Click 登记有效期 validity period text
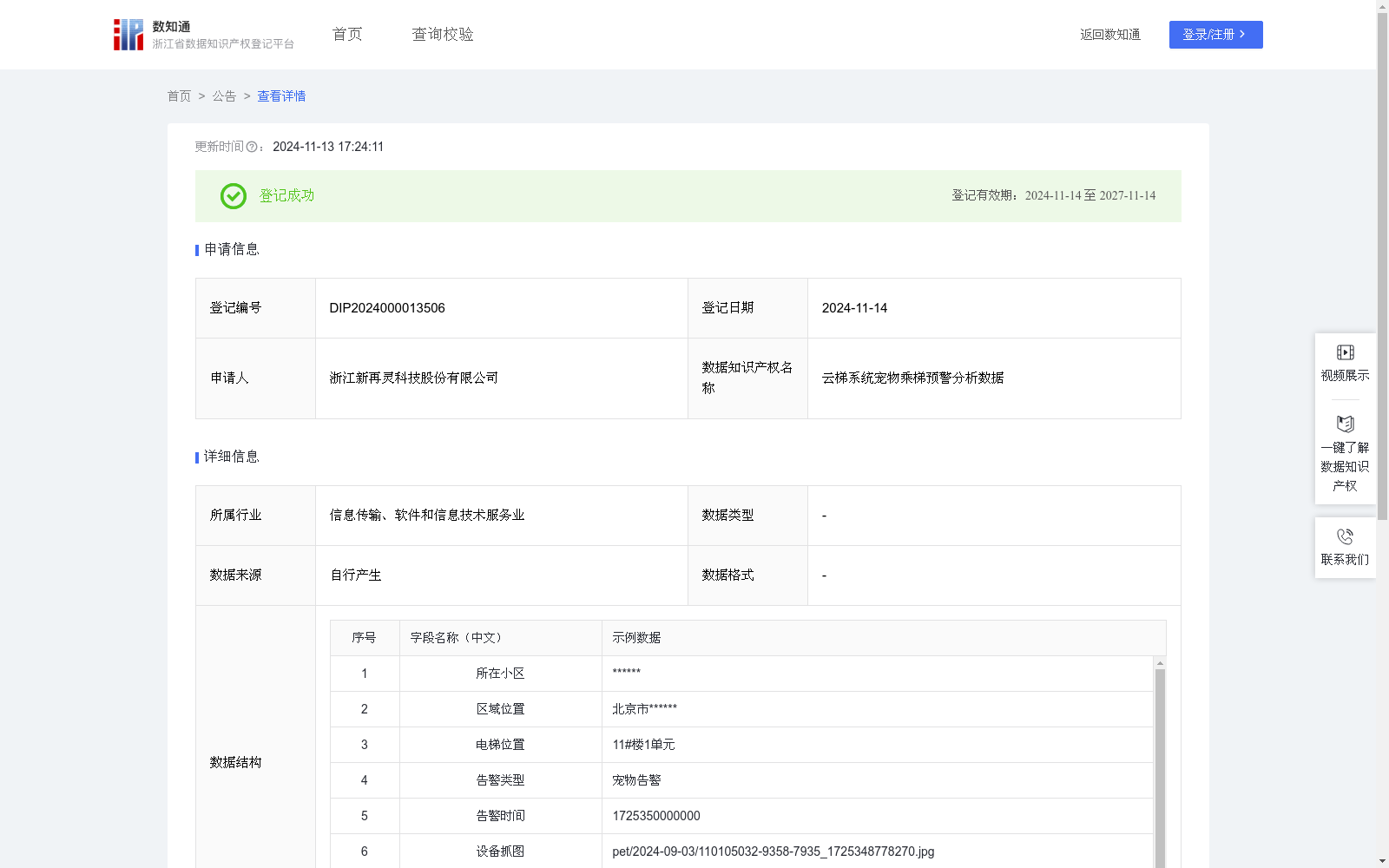The width and height of the screenshot is (1389, 868). 1054,195
